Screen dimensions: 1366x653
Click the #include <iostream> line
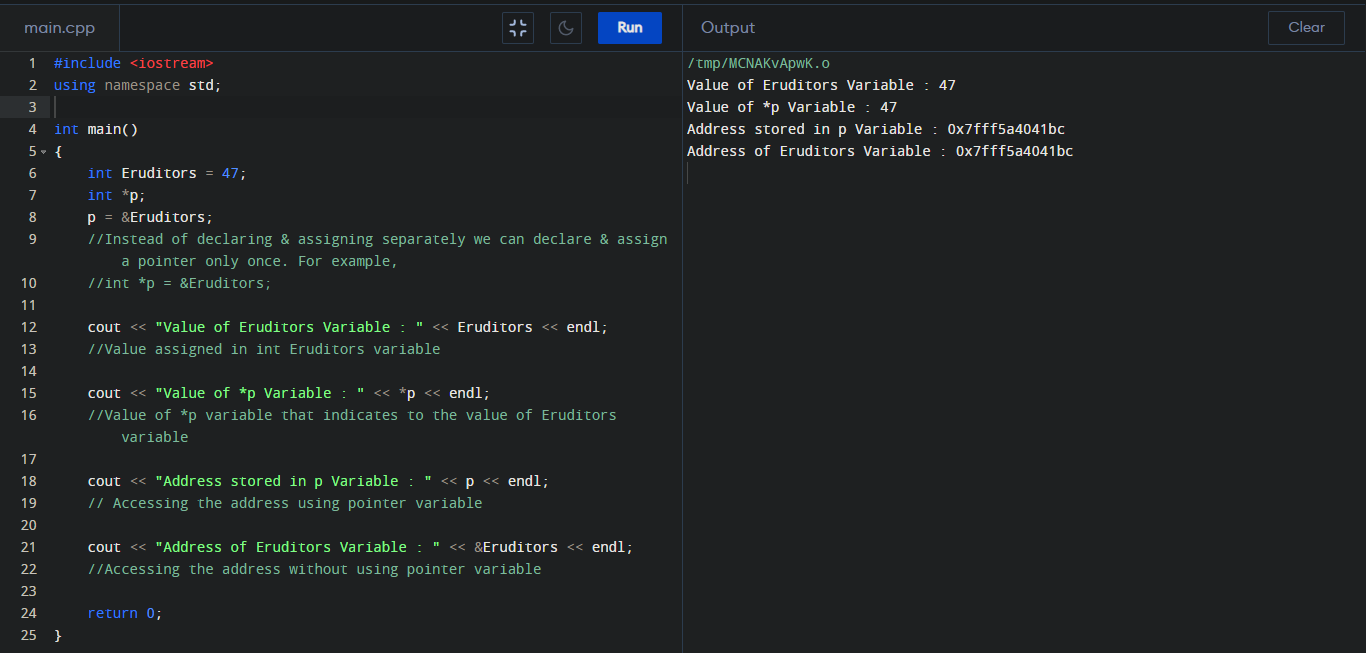tap(134, 63)
